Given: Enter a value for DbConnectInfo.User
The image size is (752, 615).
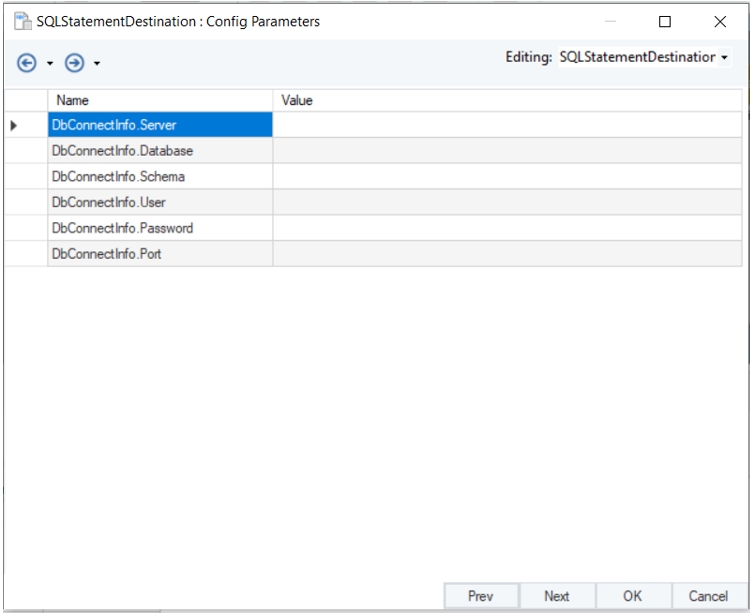Looking at the screenshot, I should tap(507, 203).
